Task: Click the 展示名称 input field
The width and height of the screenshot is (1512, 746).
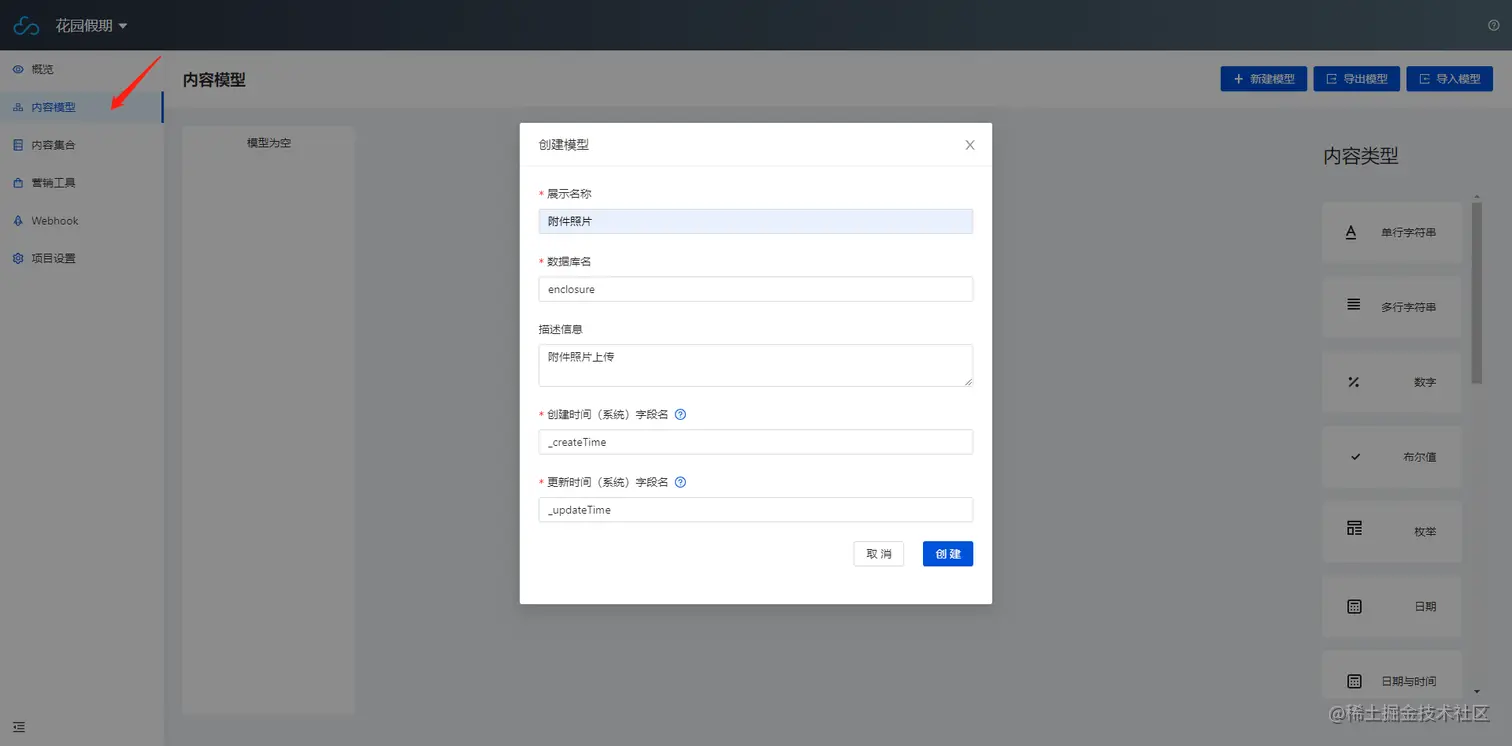Action: [x=755, y=221]
